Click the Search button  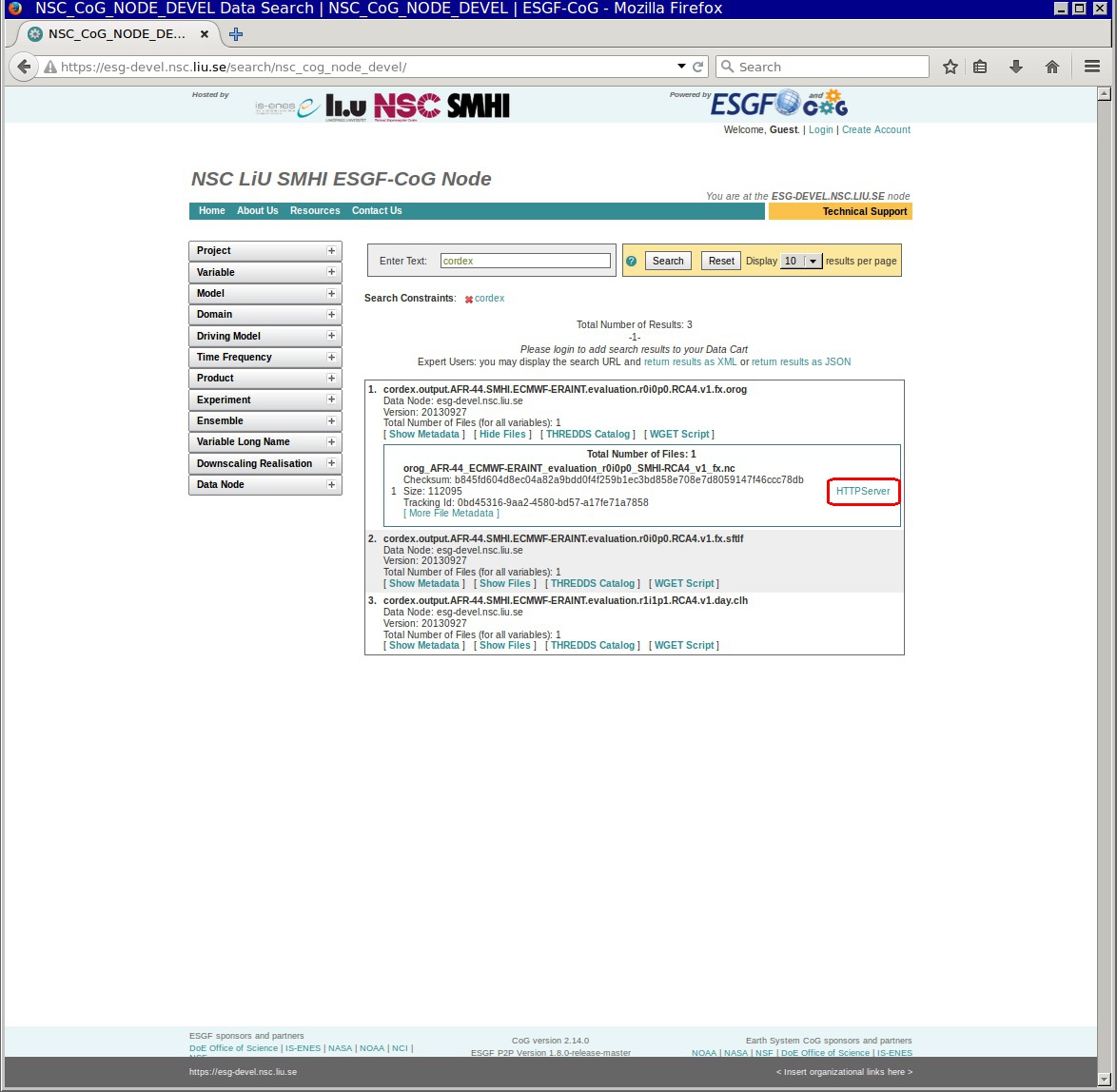point(668,262)
